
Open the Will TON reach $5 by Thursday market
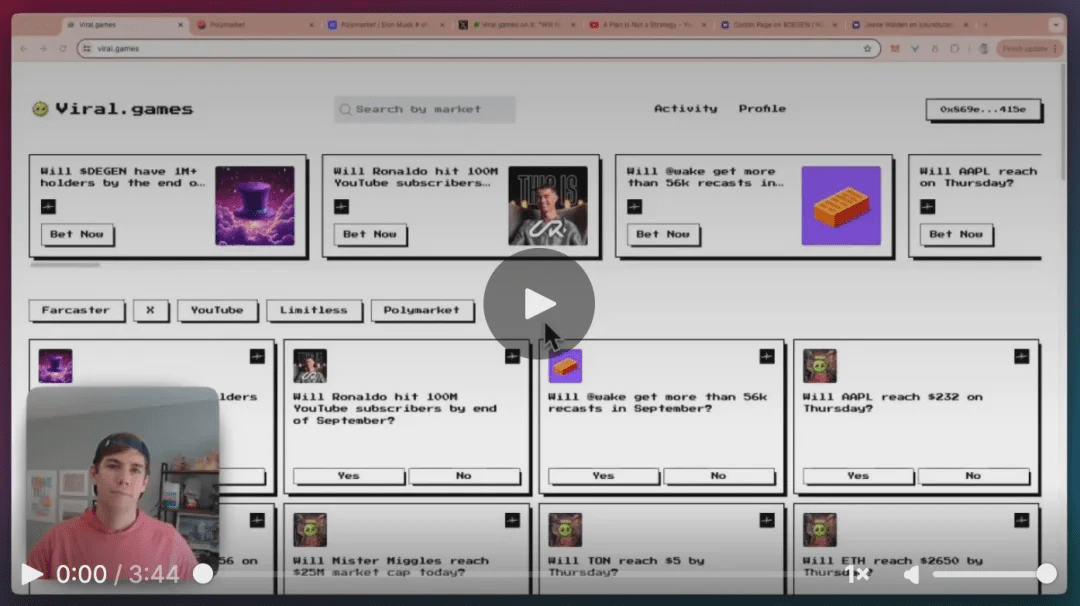(x=625, y=566)
